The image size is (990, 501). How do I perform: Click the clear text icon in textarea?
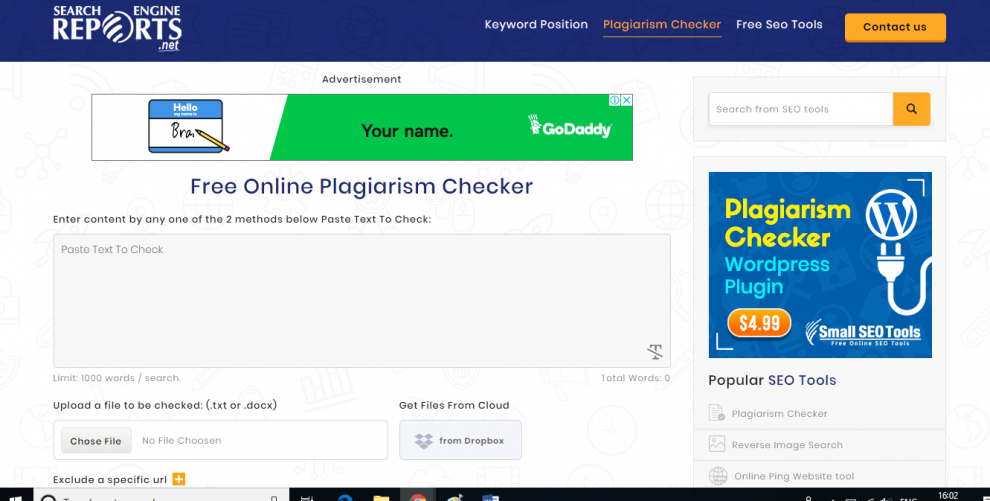(x=655, y=351)
